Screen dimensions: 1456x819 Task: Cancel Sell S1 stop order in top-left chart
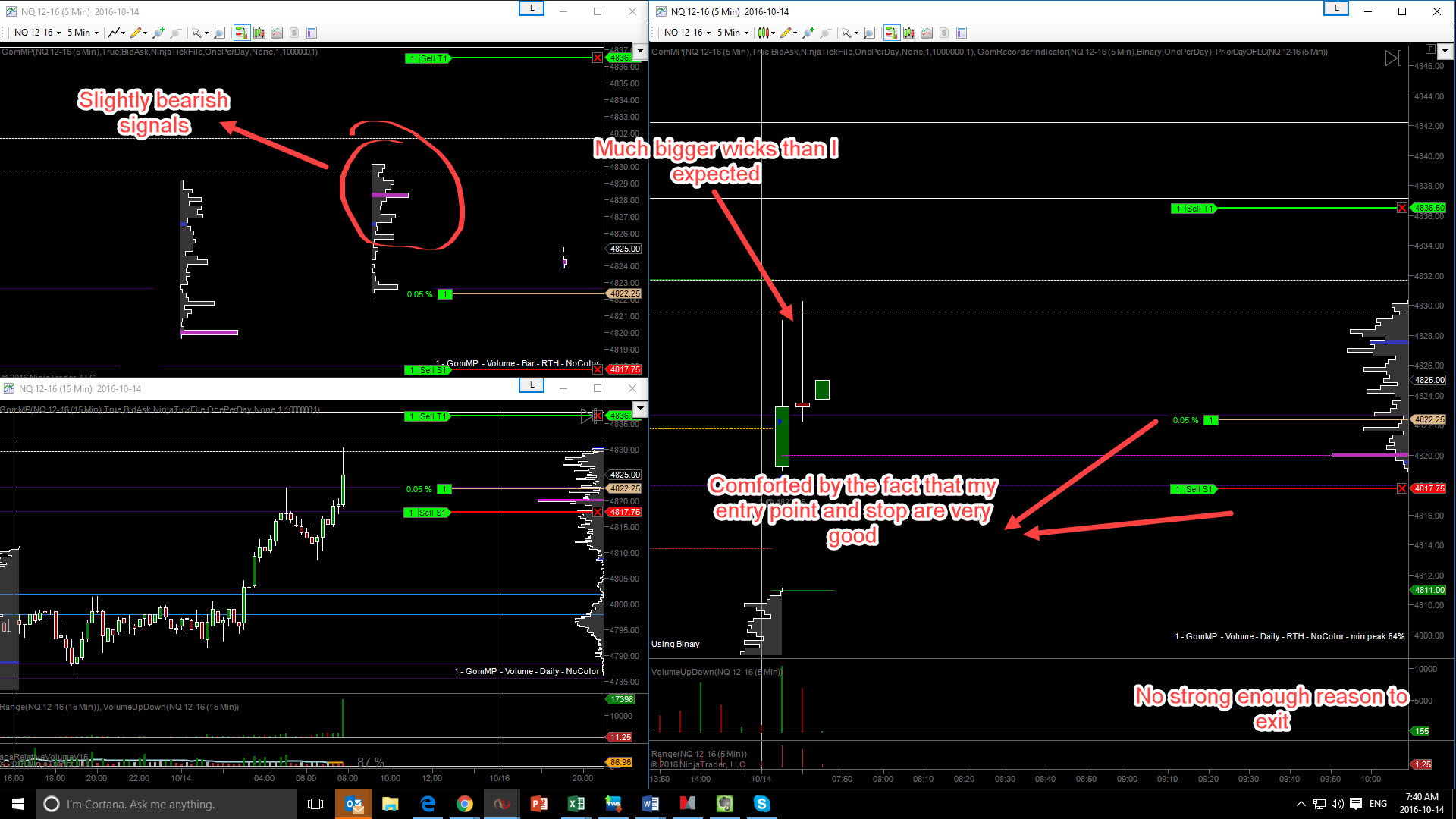[598, 370]
